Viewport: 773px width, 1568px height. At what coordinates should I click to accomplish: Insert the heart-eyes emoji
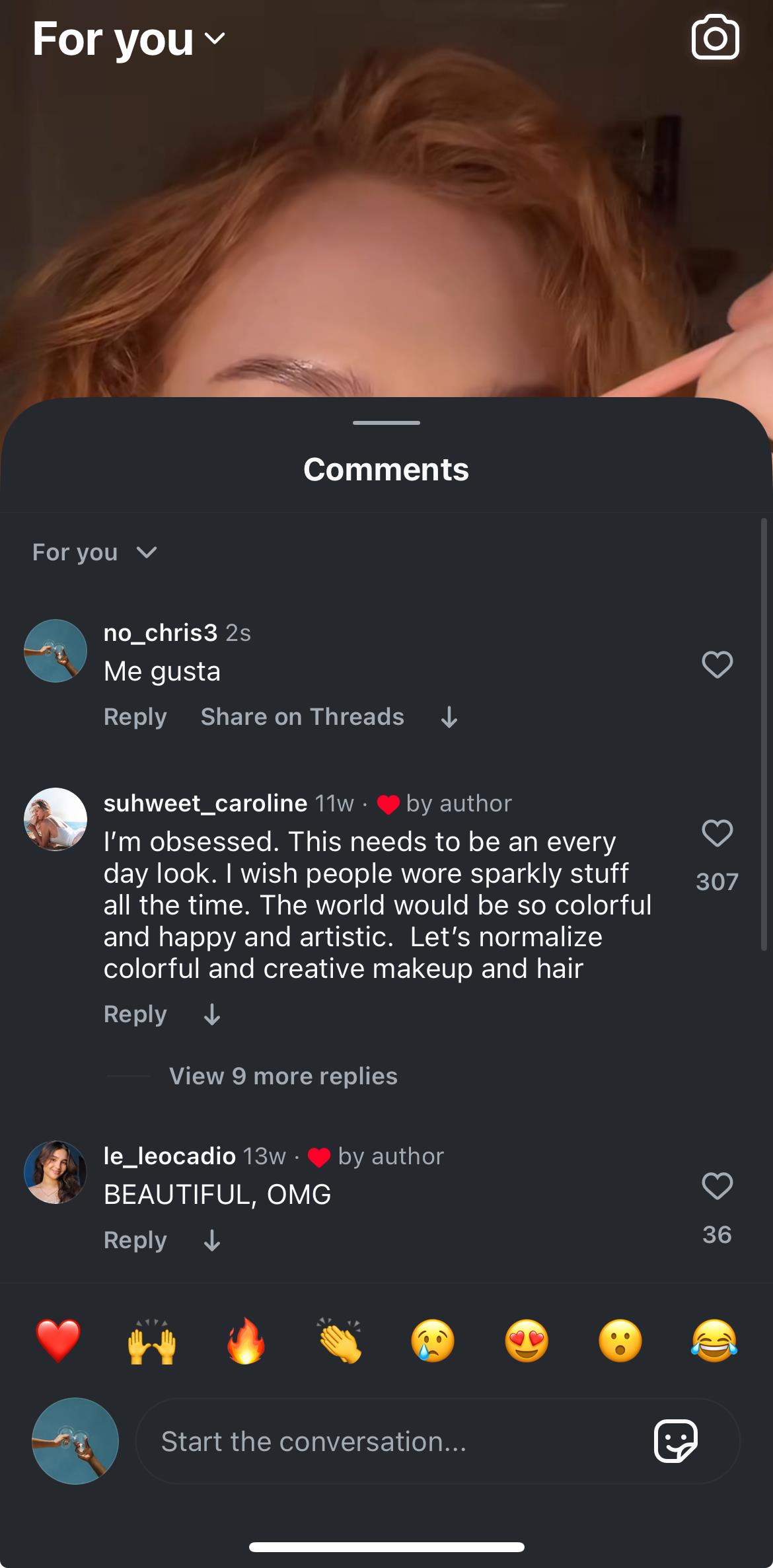[527, 1341]
